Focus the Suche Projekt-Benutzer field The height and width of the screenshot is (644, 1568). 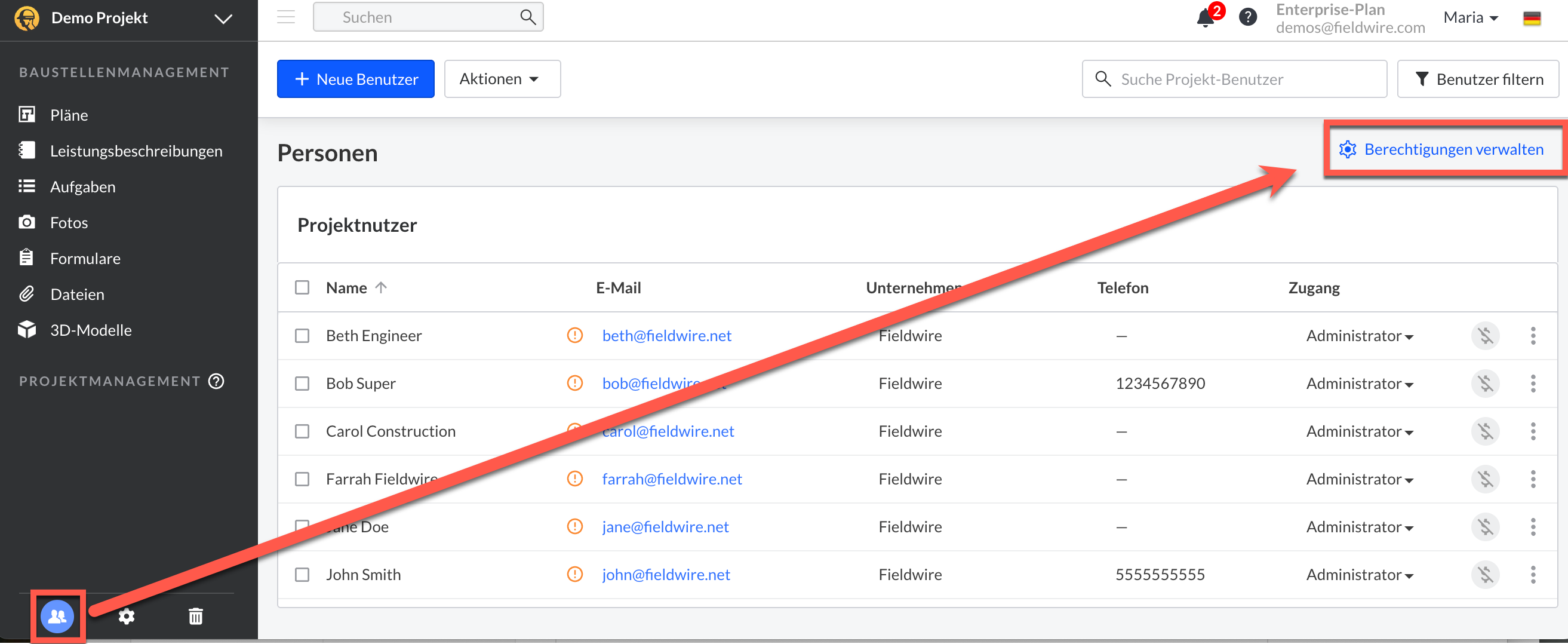[1234, 79]
